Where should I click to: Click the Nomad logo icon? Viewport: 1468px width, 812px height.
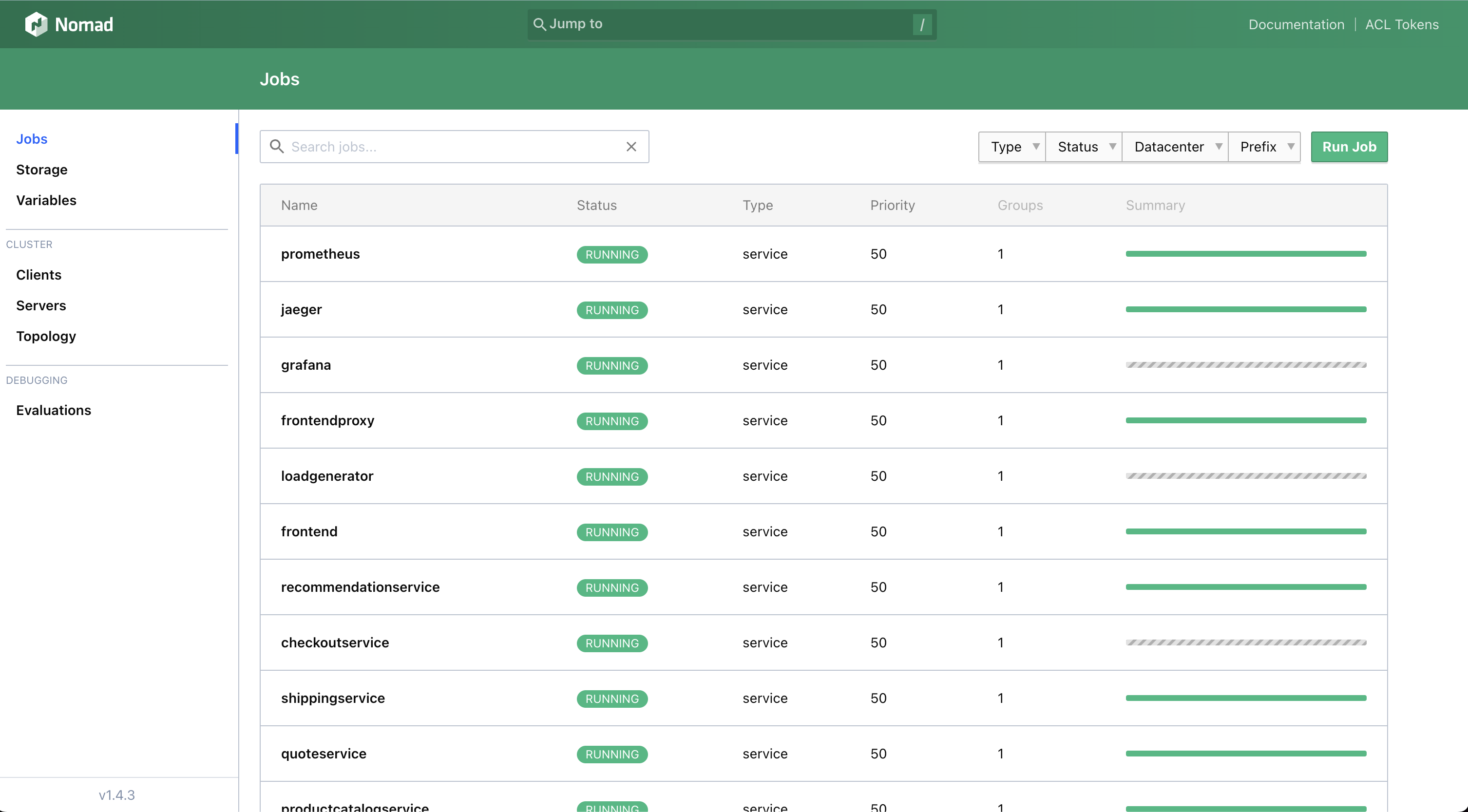pos(31,23)
